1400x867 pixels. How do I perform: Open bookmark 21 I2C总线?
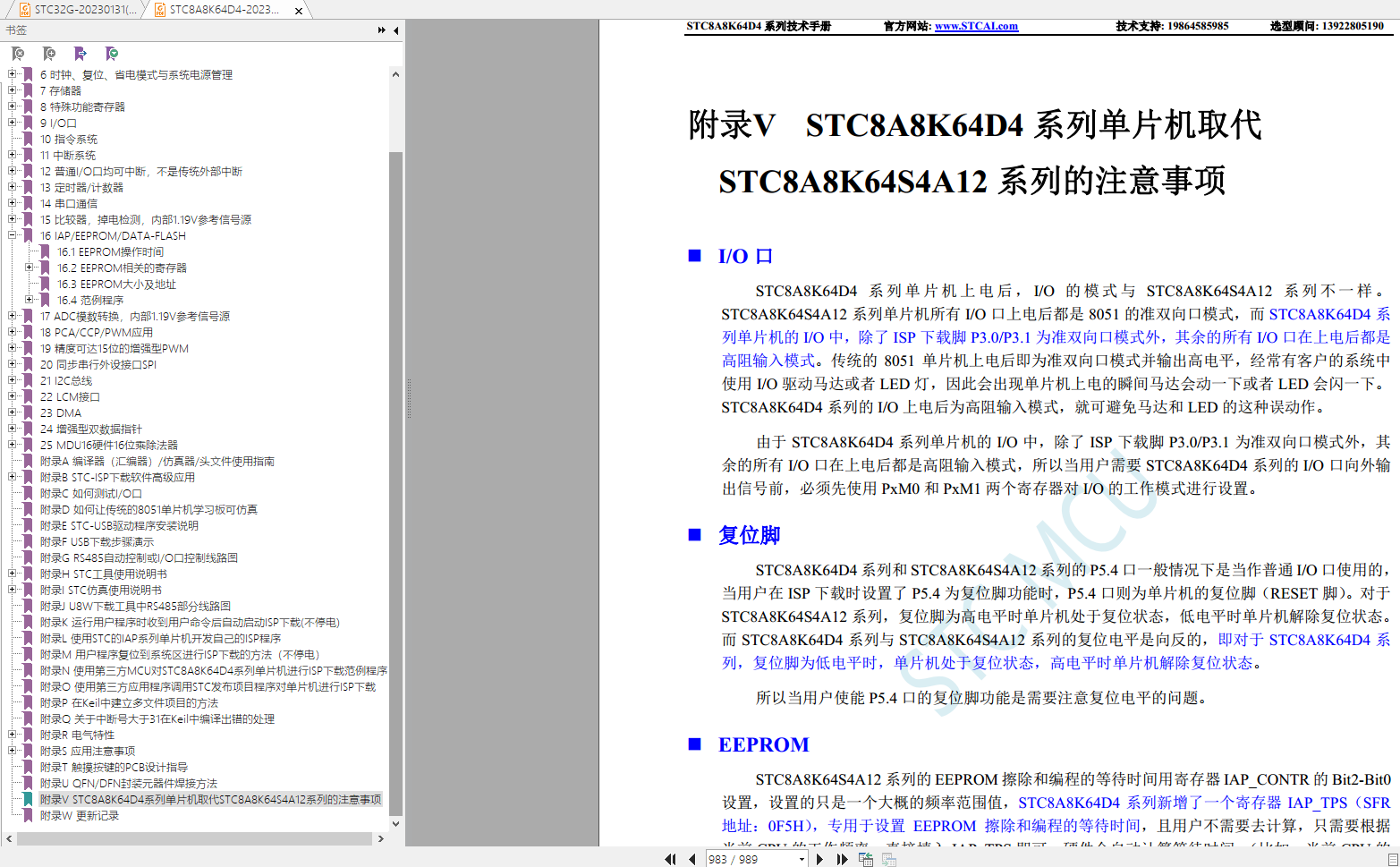(66, 380)
